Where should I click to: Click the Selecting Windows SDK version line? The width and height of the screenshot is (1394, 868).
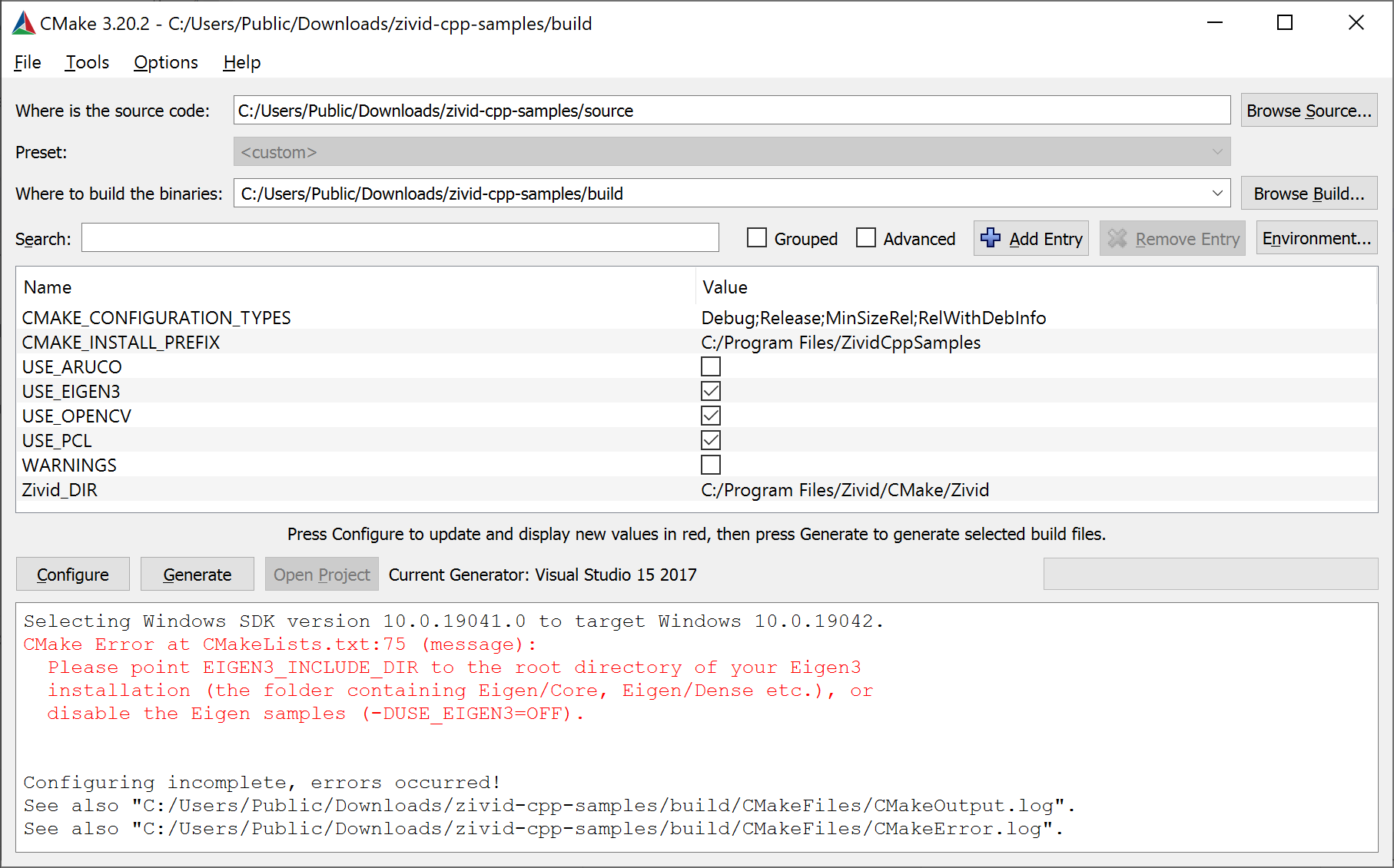pyautogui.click(x=453, y=621)
